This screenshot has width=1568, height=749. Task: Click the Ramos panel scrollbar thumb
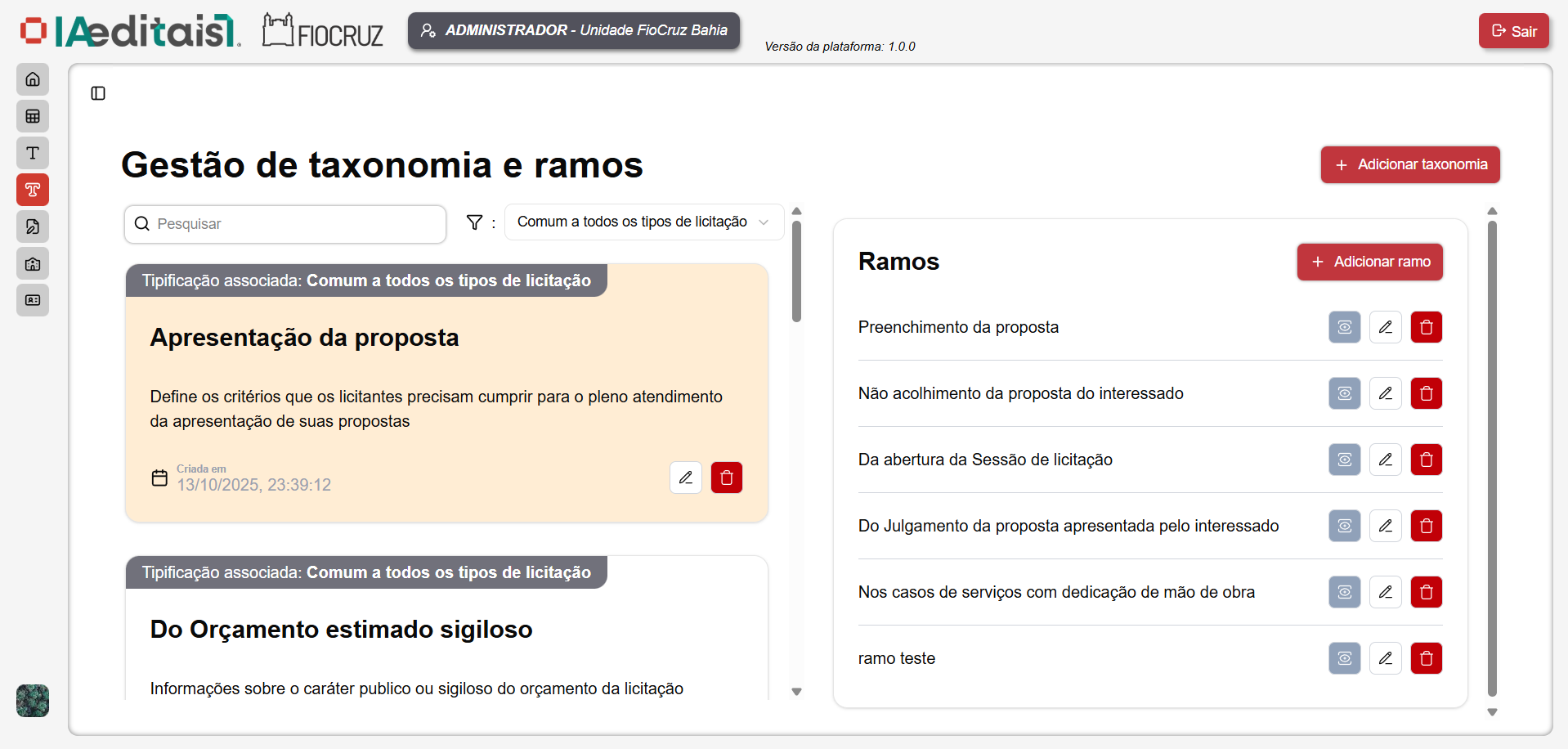[1492, 458]
